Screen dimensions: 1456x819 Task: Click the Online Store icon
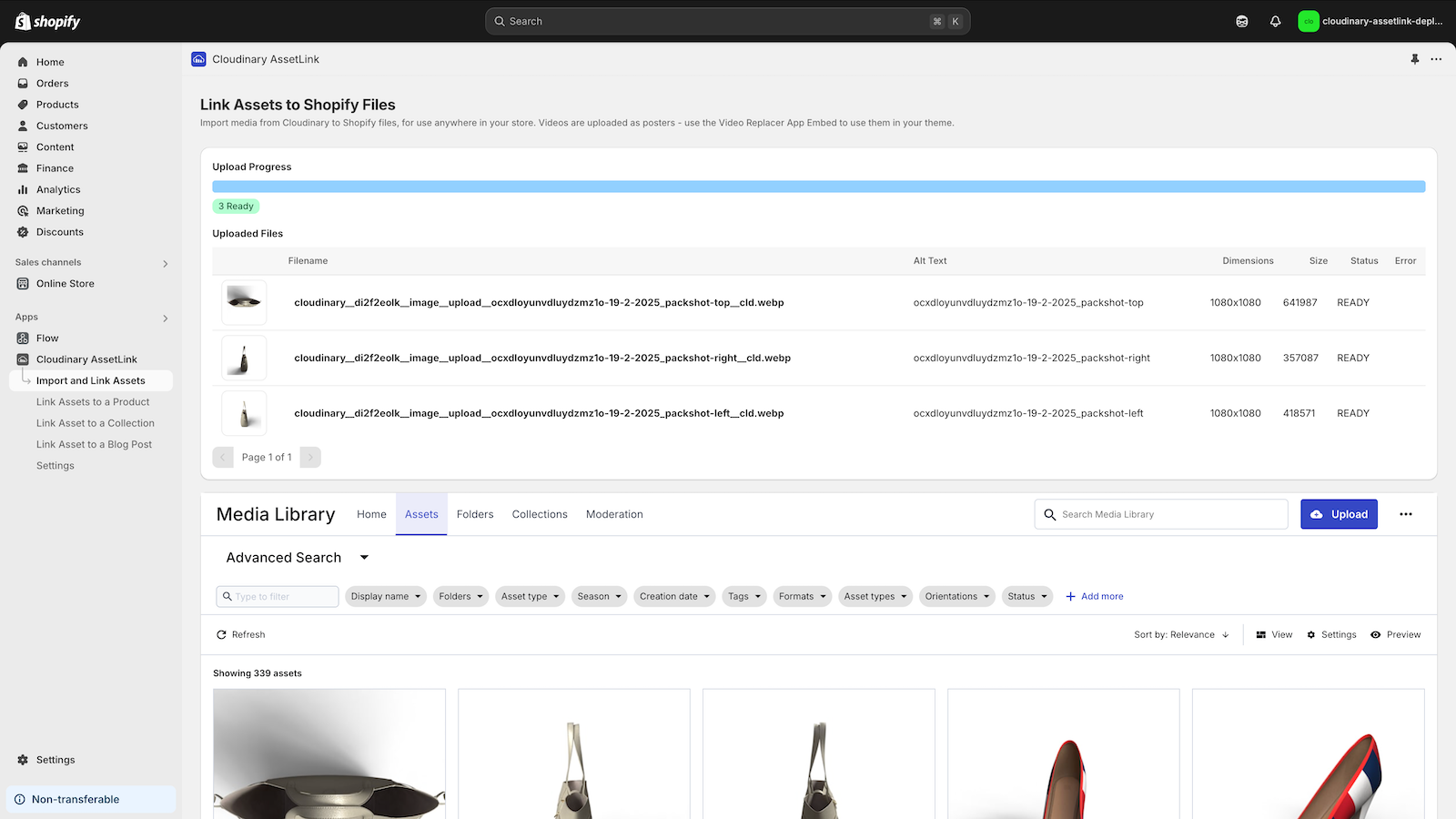point(23,283)
